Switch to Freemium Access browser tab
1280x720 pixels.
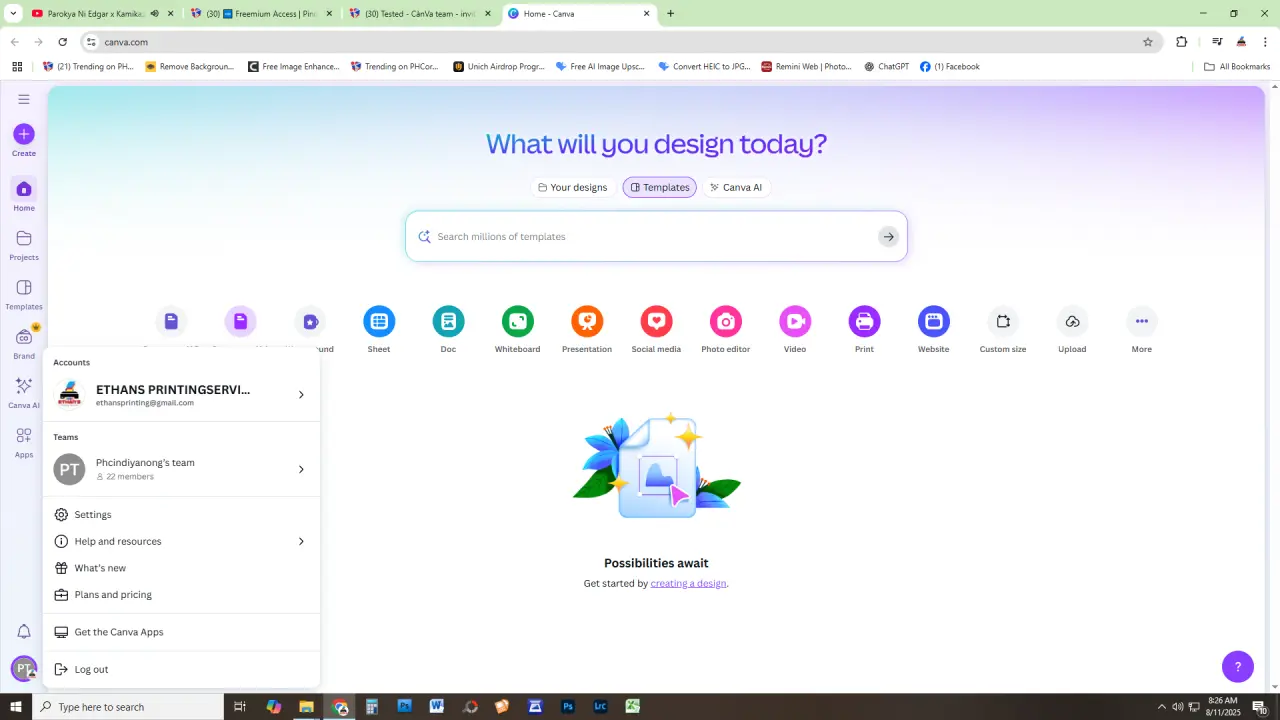tap(262, 14)
